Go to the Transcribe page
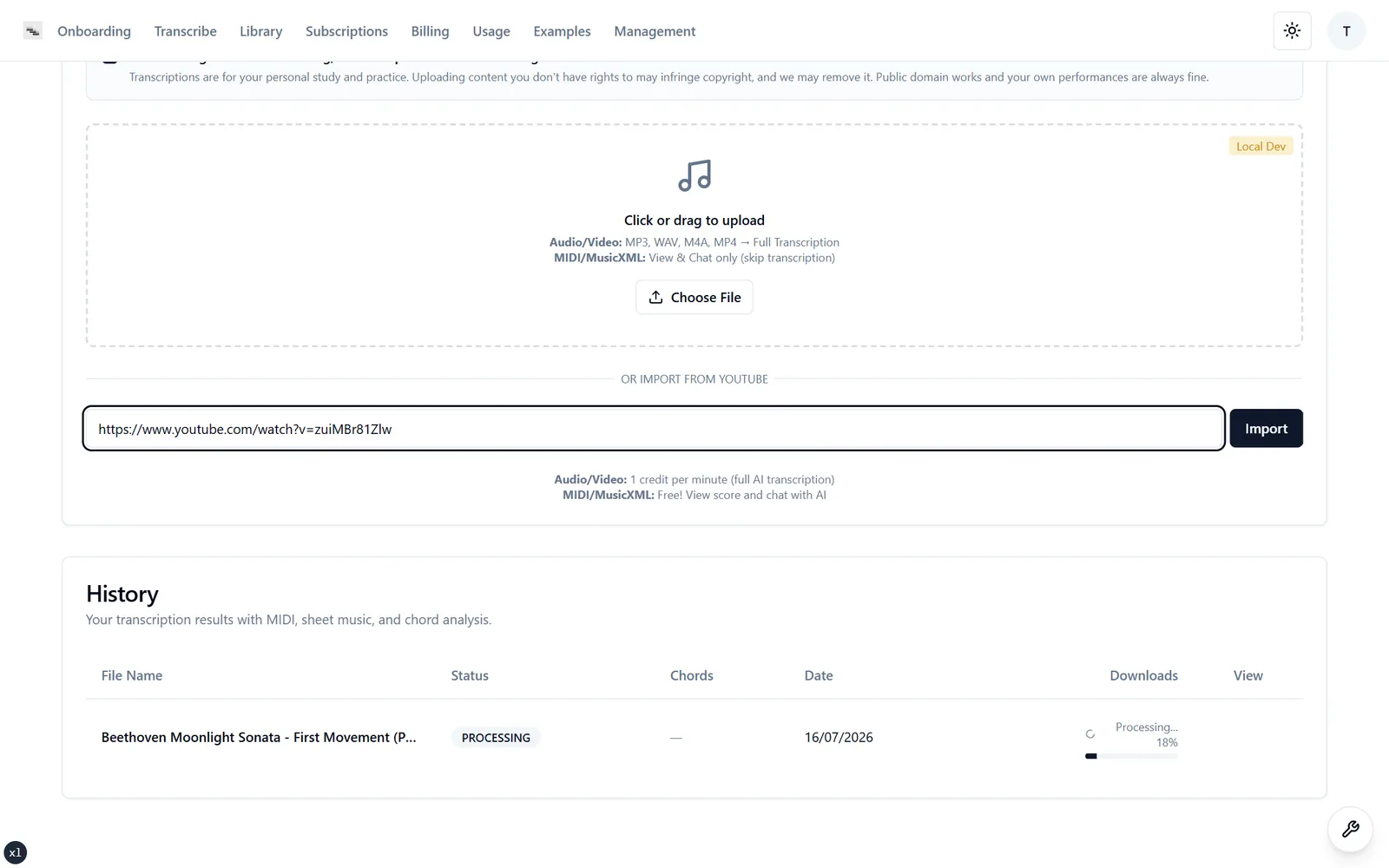This screenshot has height=868, width=1389. [186, 31]
